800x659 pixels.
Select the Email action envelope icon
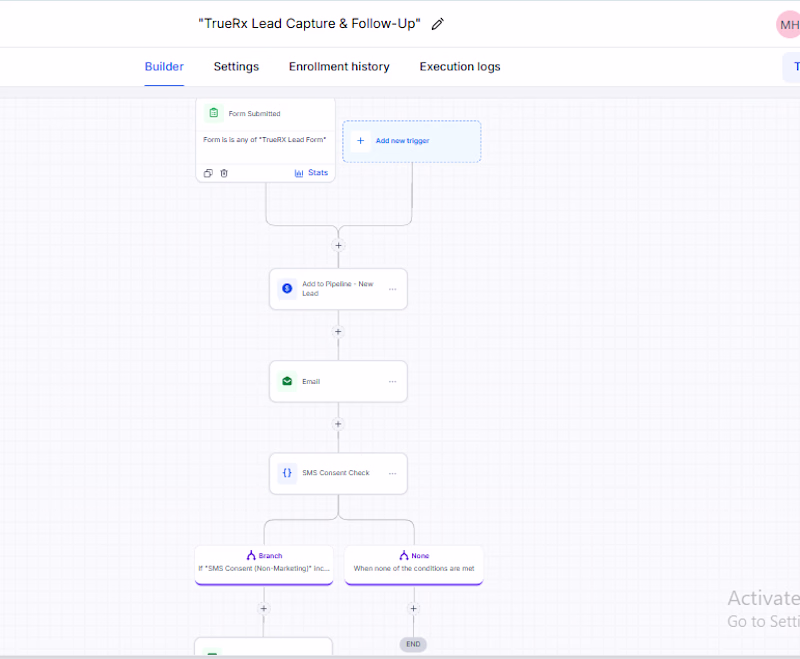(287, 381)
